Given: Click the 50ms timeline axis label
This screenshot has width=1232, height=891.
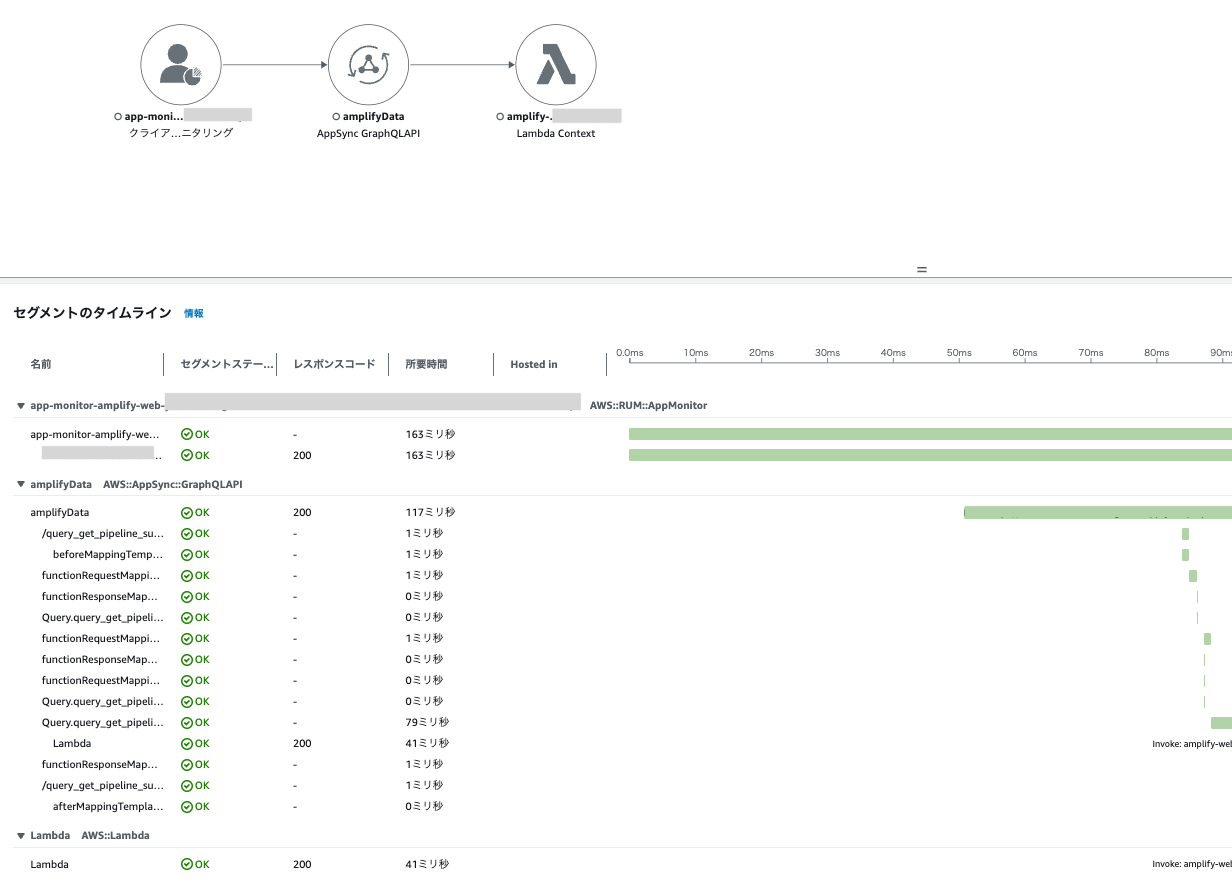Looking at the screenshot, I should click(959, 353).
